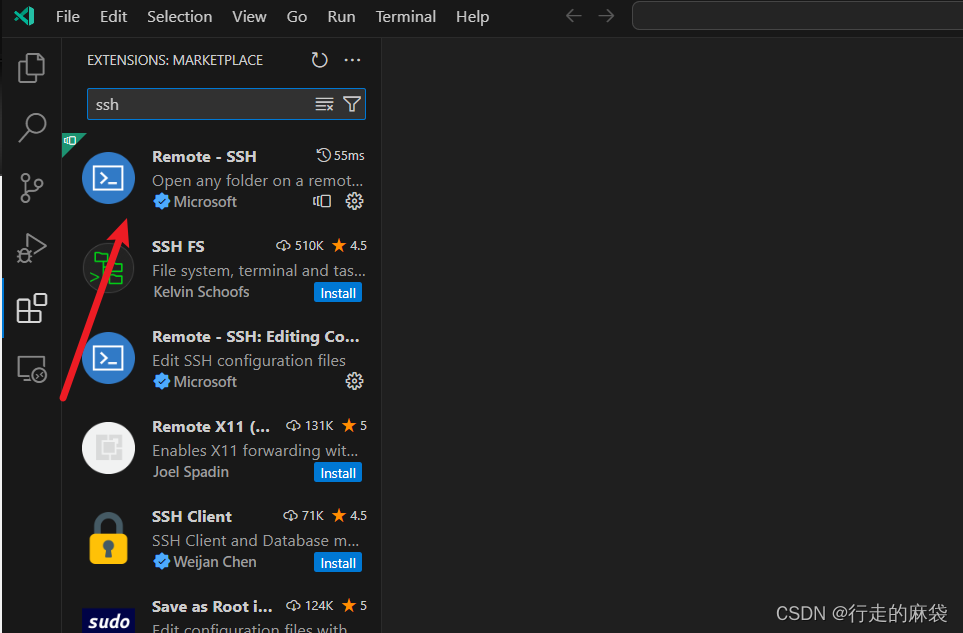Open the Run menu
The width and height of the screenshot is (963, 633).
(341, 17)
